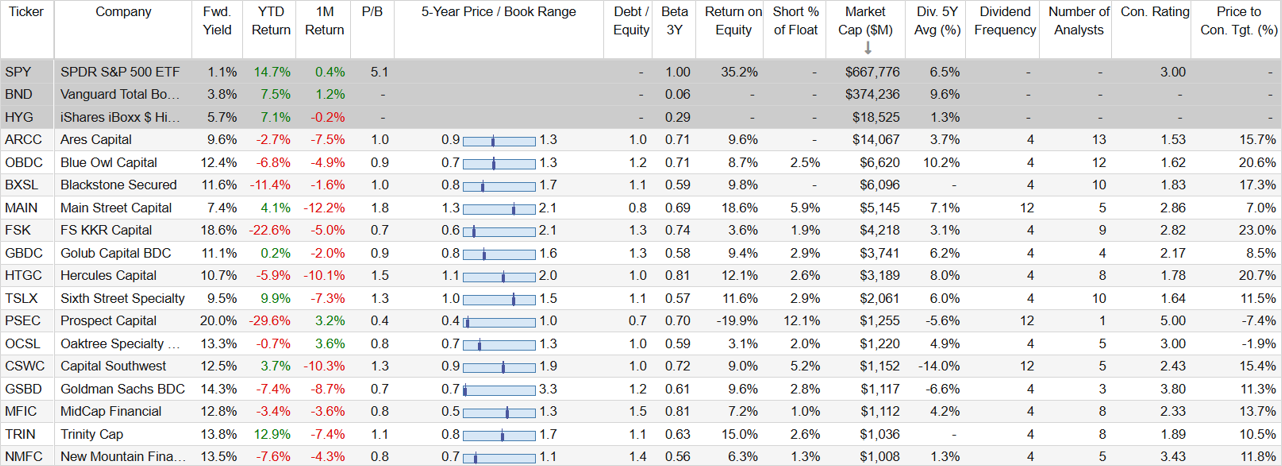
Task: Click the $667,776 market cap value
Action: point(872,72)
